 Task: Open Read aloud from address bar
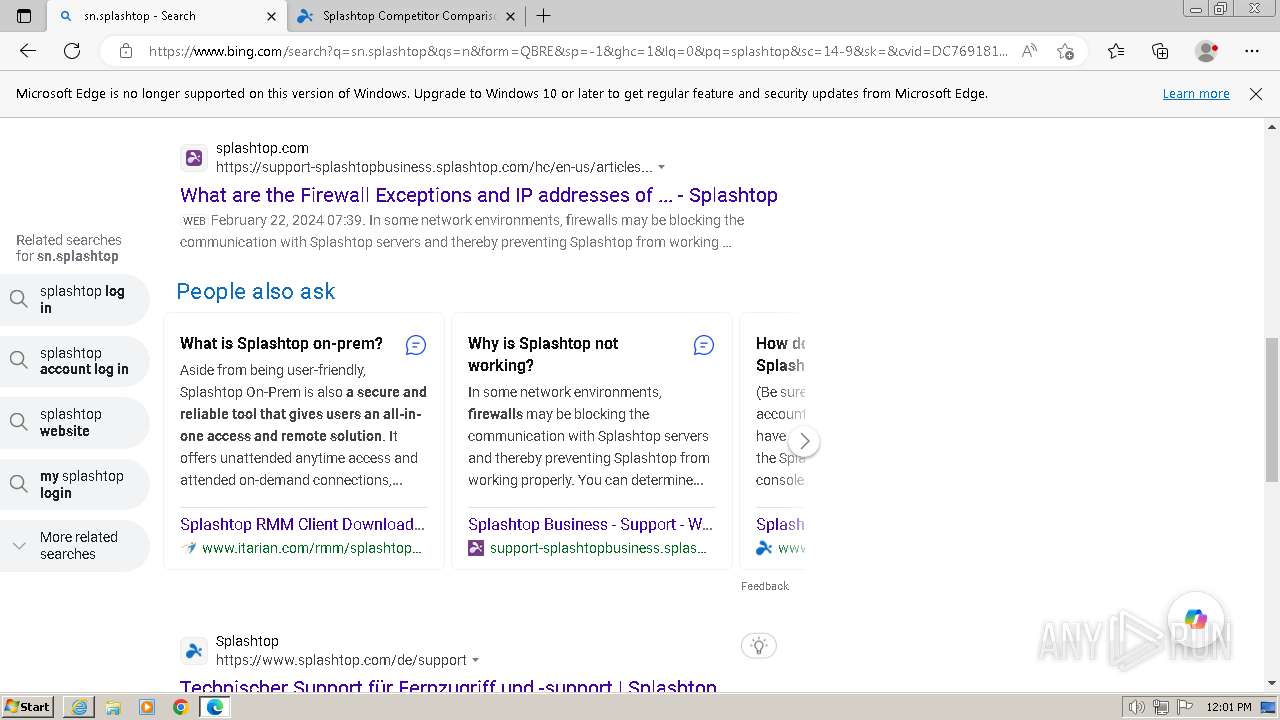tap(1029, 51)
